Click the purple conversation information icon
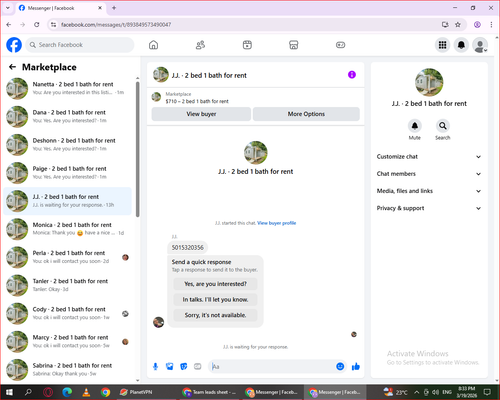Screen dimensions: 500x400 (352, 75)
